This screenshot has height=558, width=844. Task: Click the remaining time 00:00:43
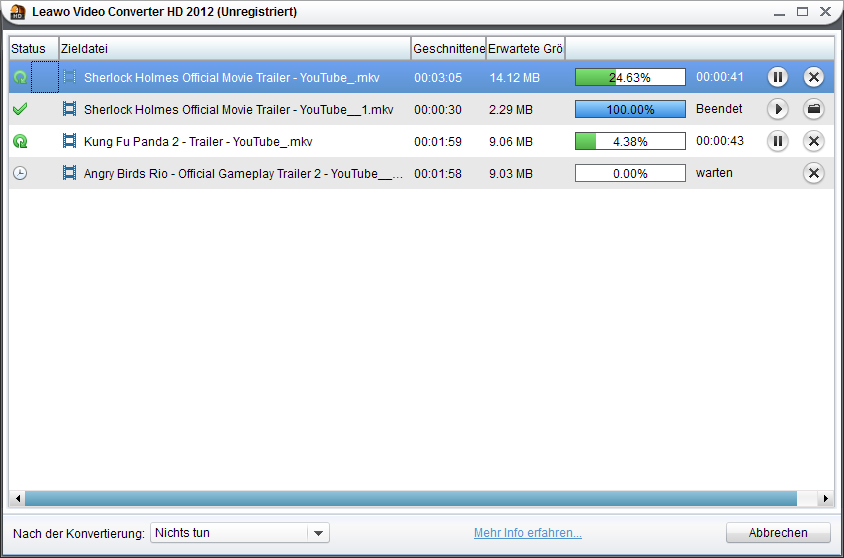720,141
